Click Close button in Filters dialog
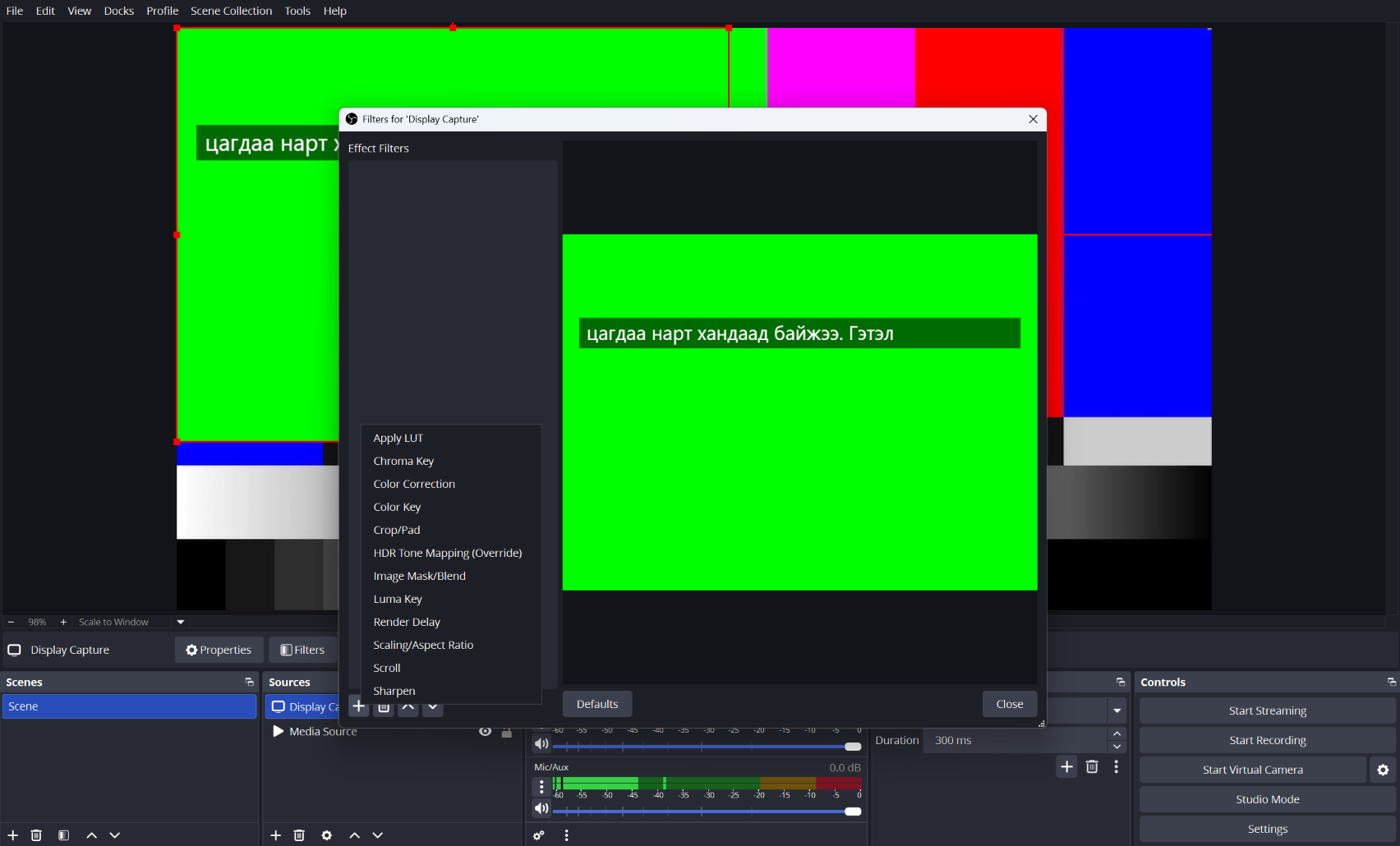Viewport: 1400px width, 846px height. click(1010, 704)
